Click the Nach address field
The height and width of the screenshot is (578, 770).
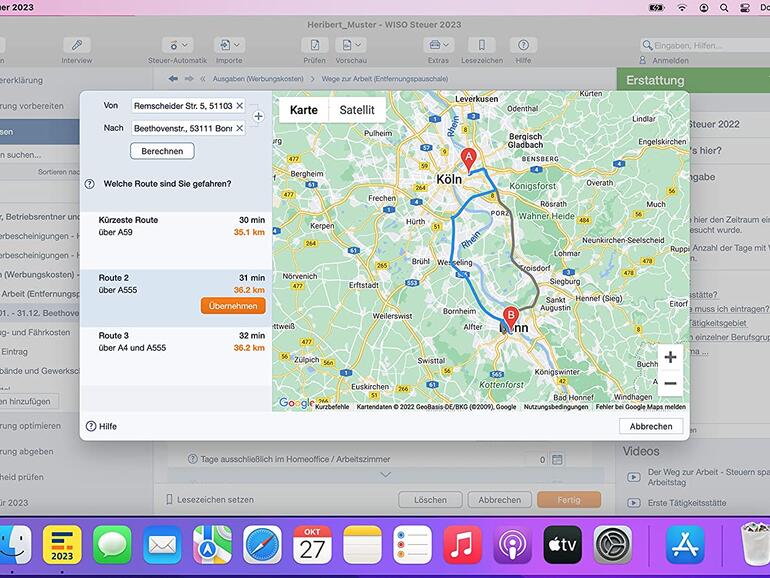coord(188,128)
